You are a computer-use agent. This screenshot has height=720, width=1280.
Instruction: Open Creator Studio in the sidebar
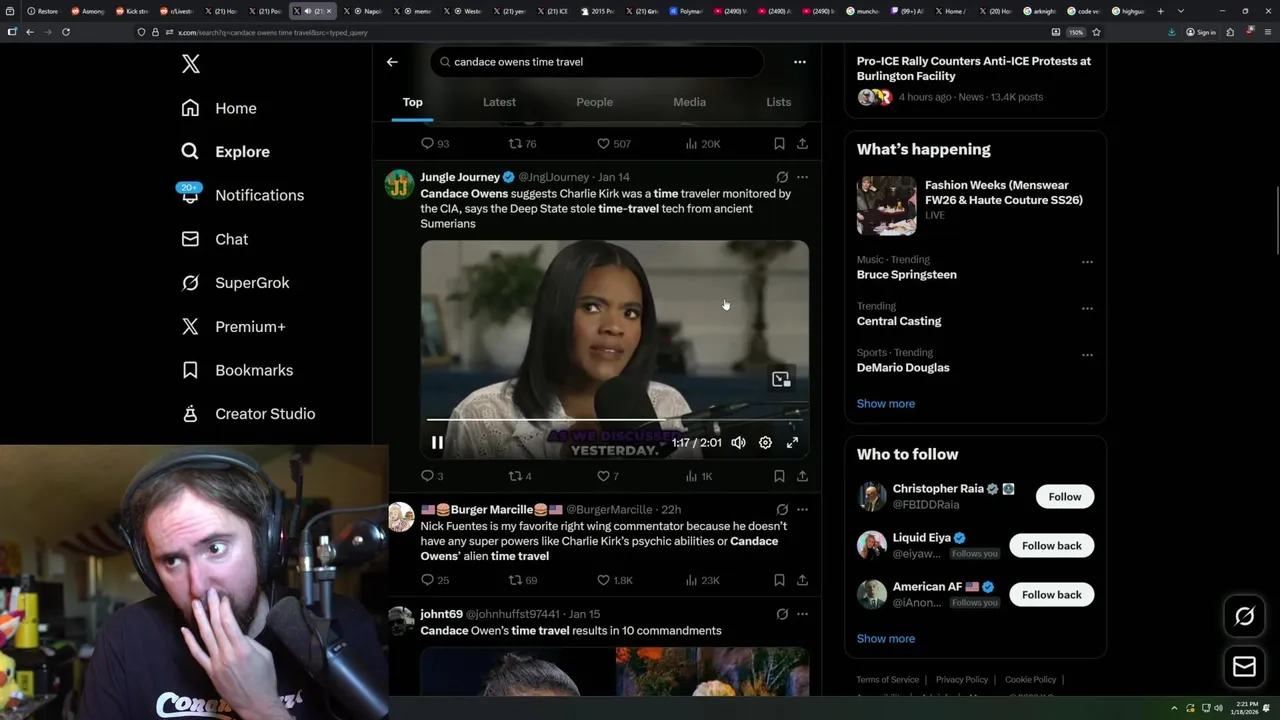click(247, 414)
